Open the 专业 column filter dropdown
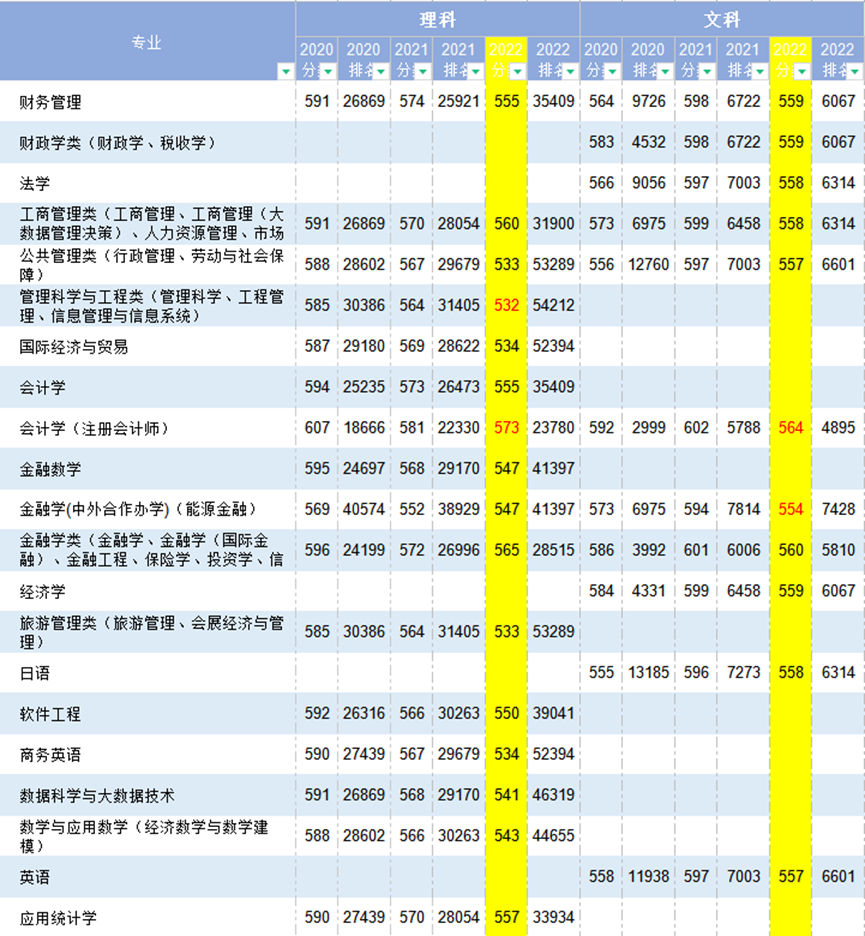Image resolution: width=865 pixels, height=936 pixels. tap(286, 71)
